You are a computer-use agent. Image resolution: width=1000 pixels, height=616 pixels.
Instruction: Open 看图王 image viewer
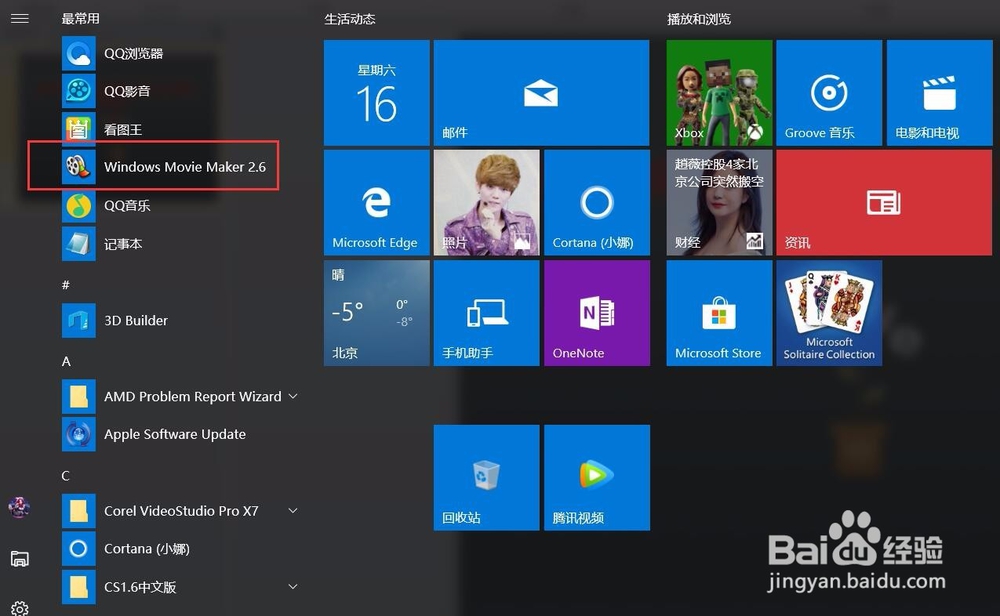[78, 129]
